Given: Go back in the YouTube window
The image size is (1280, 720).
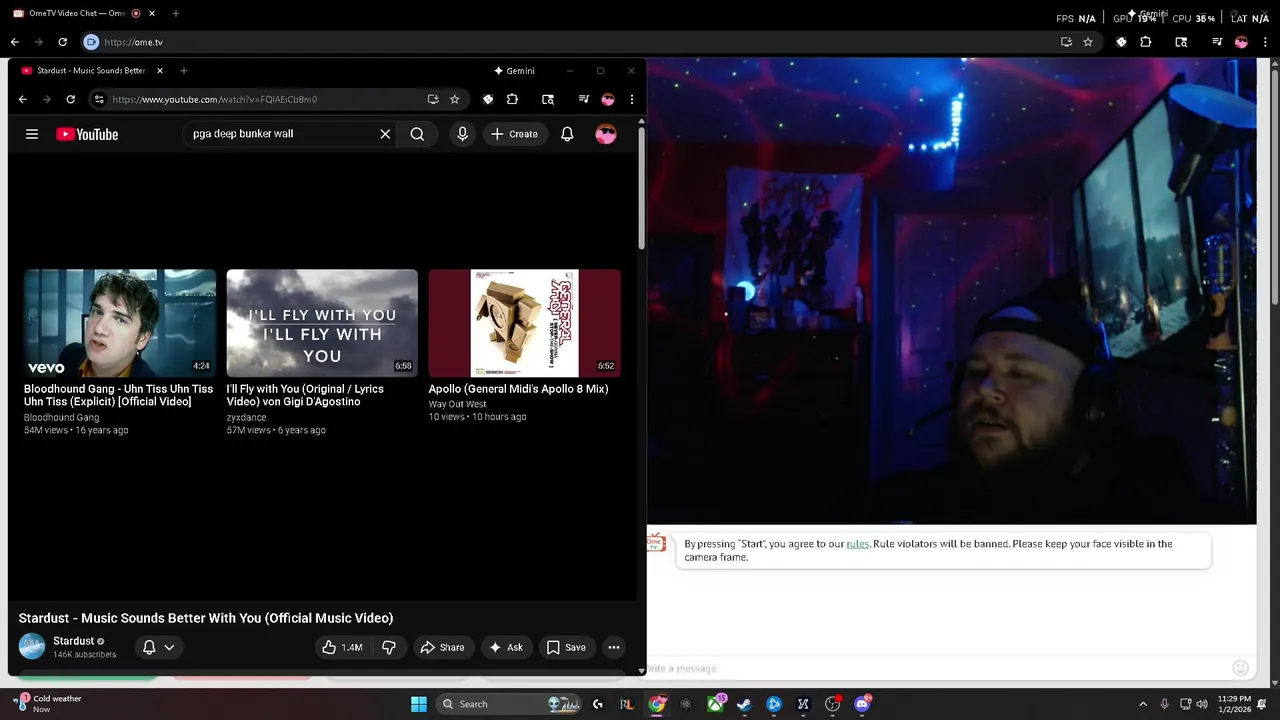Looking at the screenshot, I should [22, 99].
